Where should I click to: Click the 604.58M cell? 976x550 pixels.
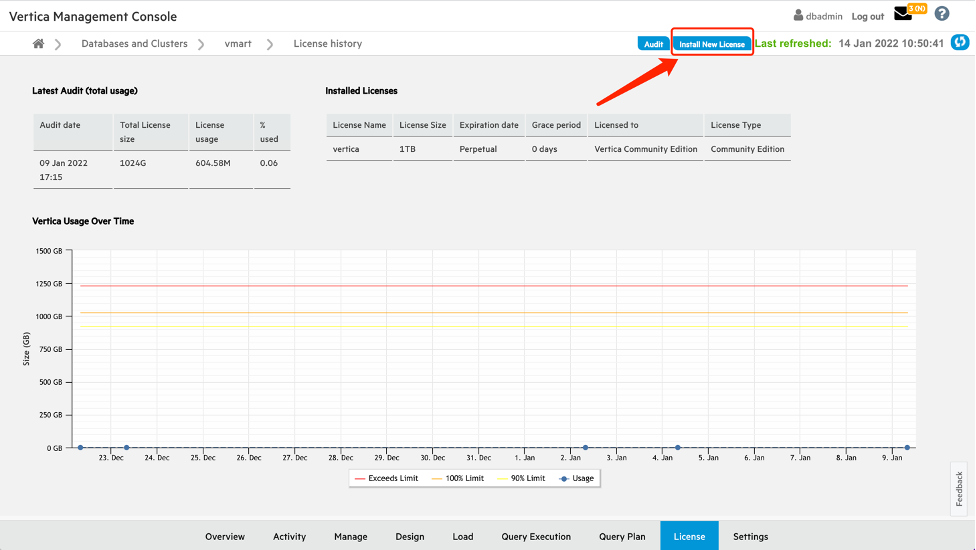pos(221,170)
